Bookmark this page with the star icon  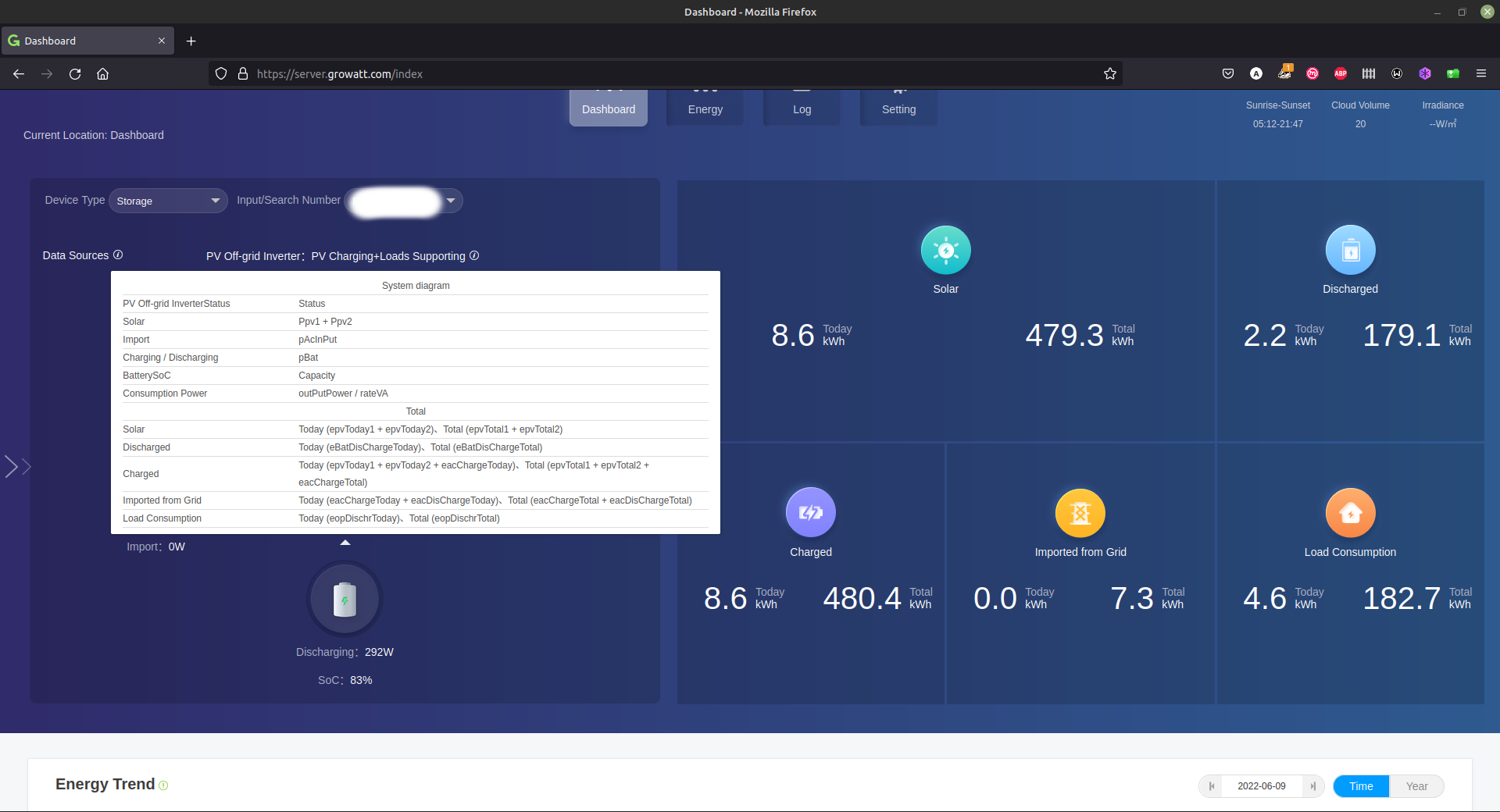point(1109,74)
